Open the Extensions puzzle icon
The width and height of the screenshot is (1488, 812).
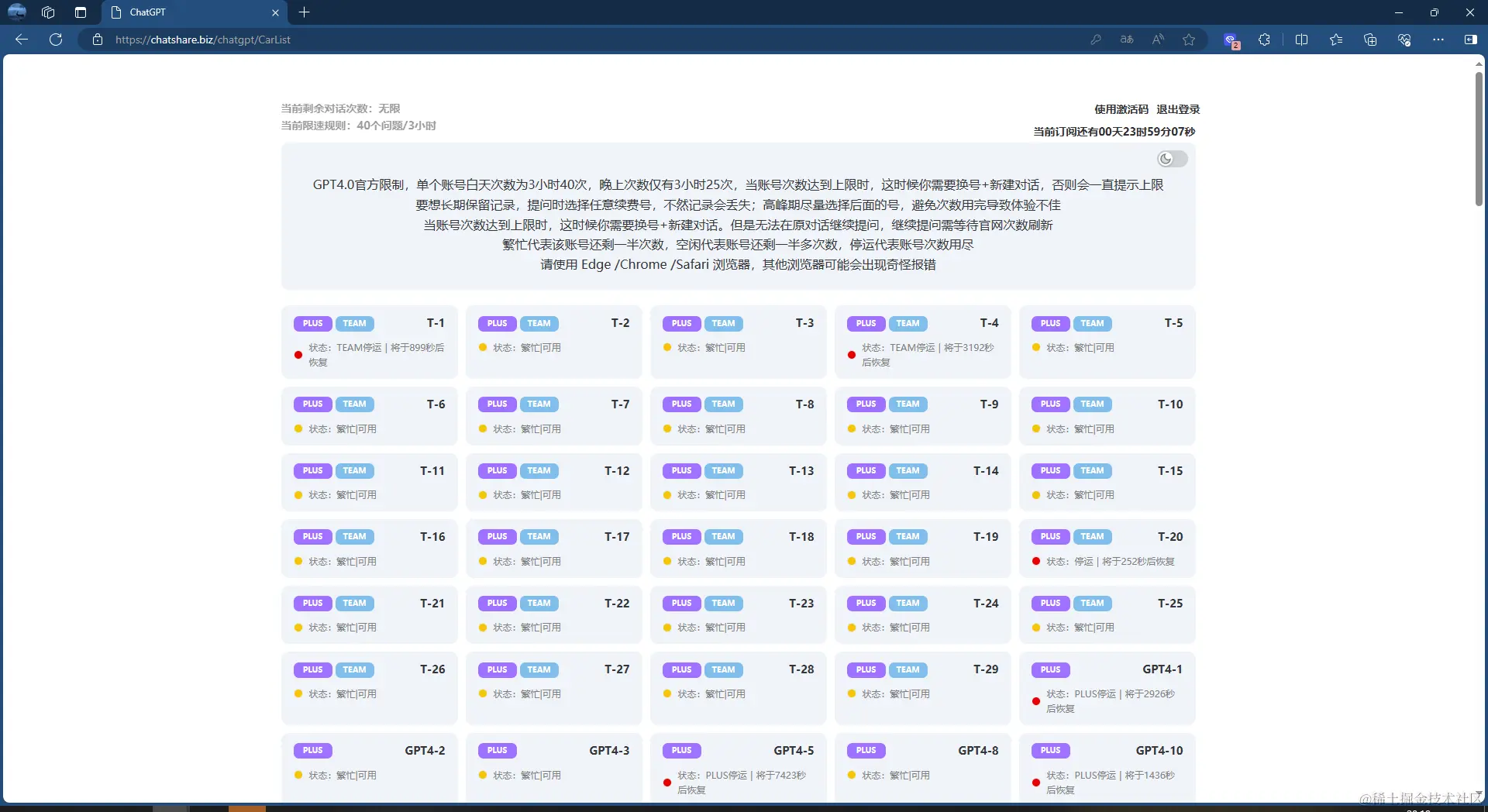[x=1264, y=40]
